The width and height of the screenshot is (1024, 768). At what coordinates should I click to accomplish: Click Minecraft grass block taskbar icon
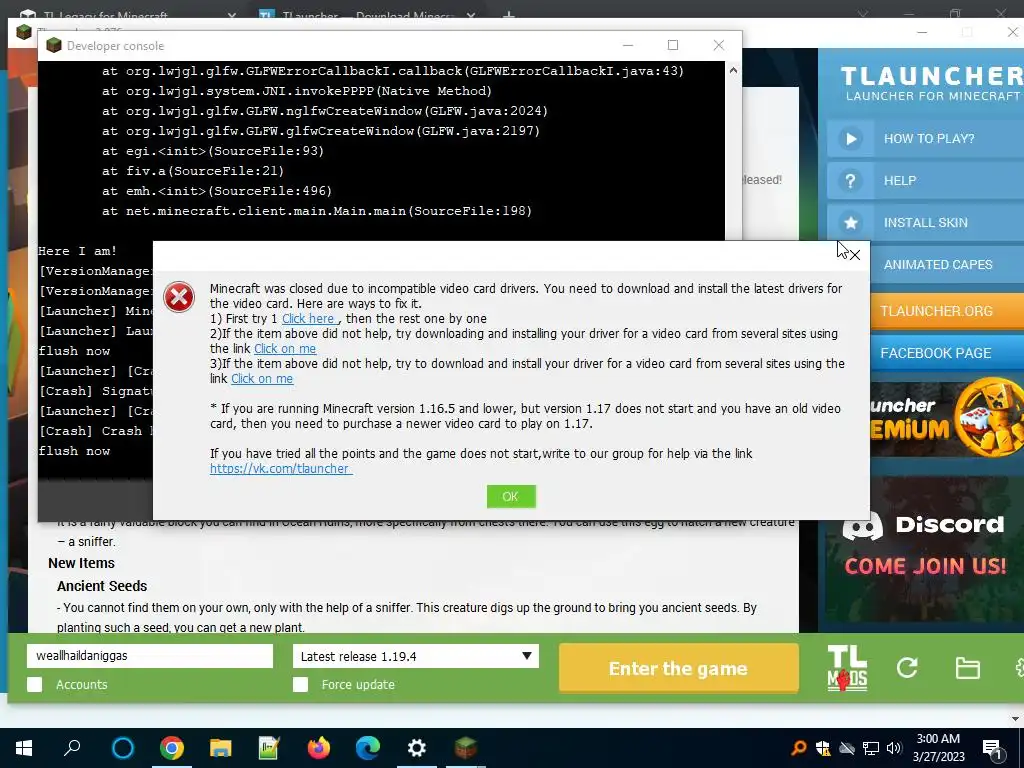(x=466, y=748)
